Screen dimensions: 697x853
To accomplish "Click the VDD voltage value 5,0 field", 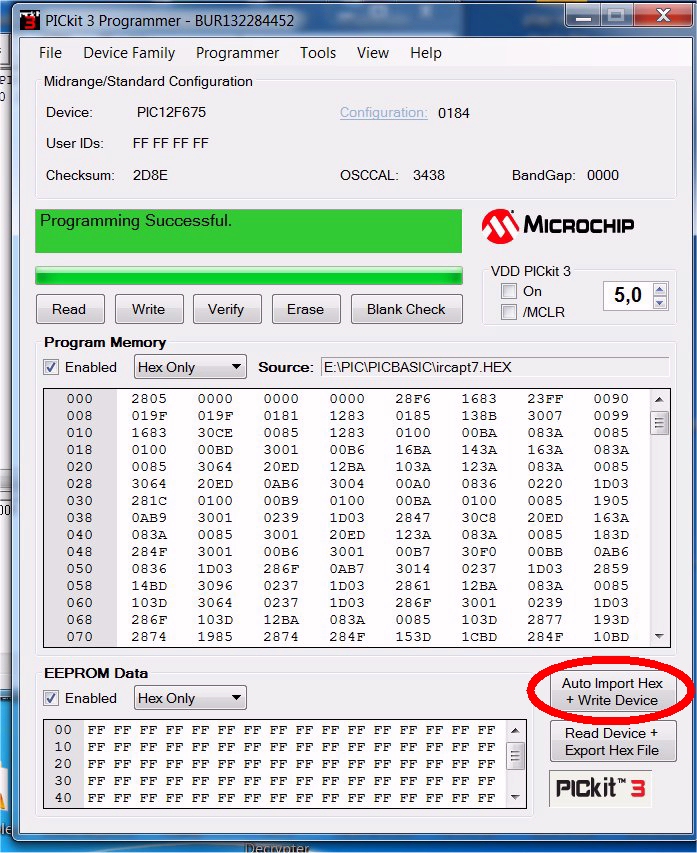I will (628, 295).
